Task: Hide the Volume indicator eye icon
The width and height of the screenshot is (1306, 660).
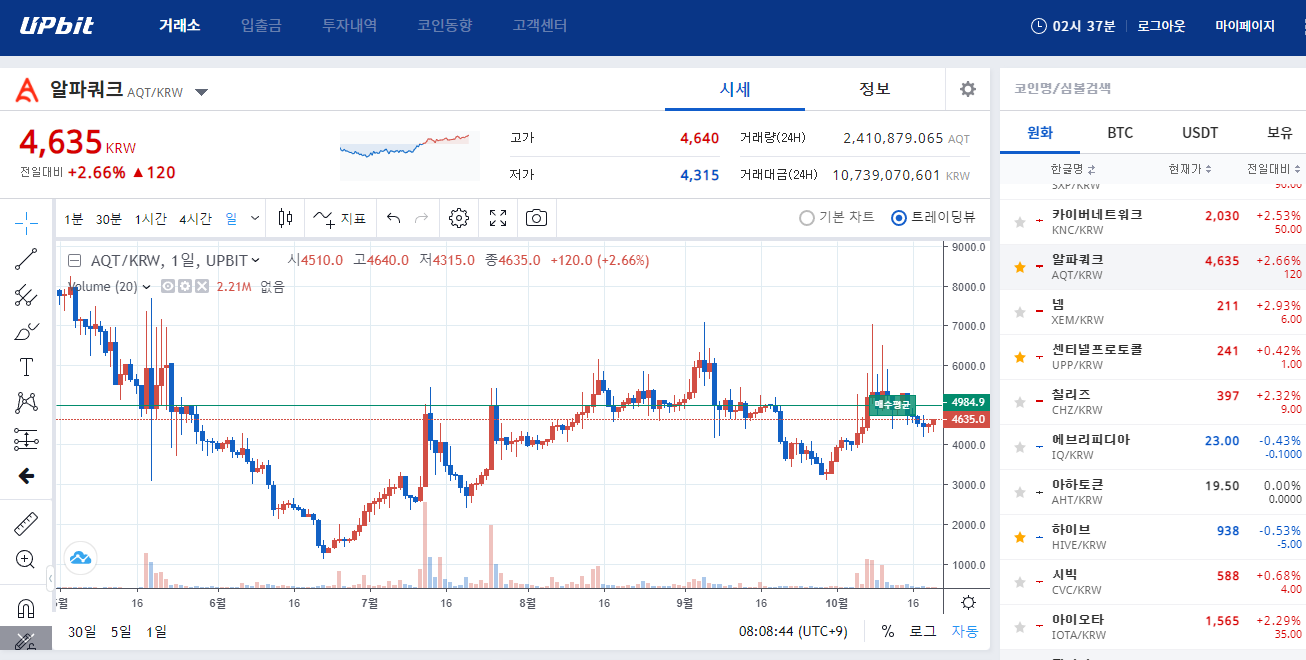Action: click(x=169, y=286)
